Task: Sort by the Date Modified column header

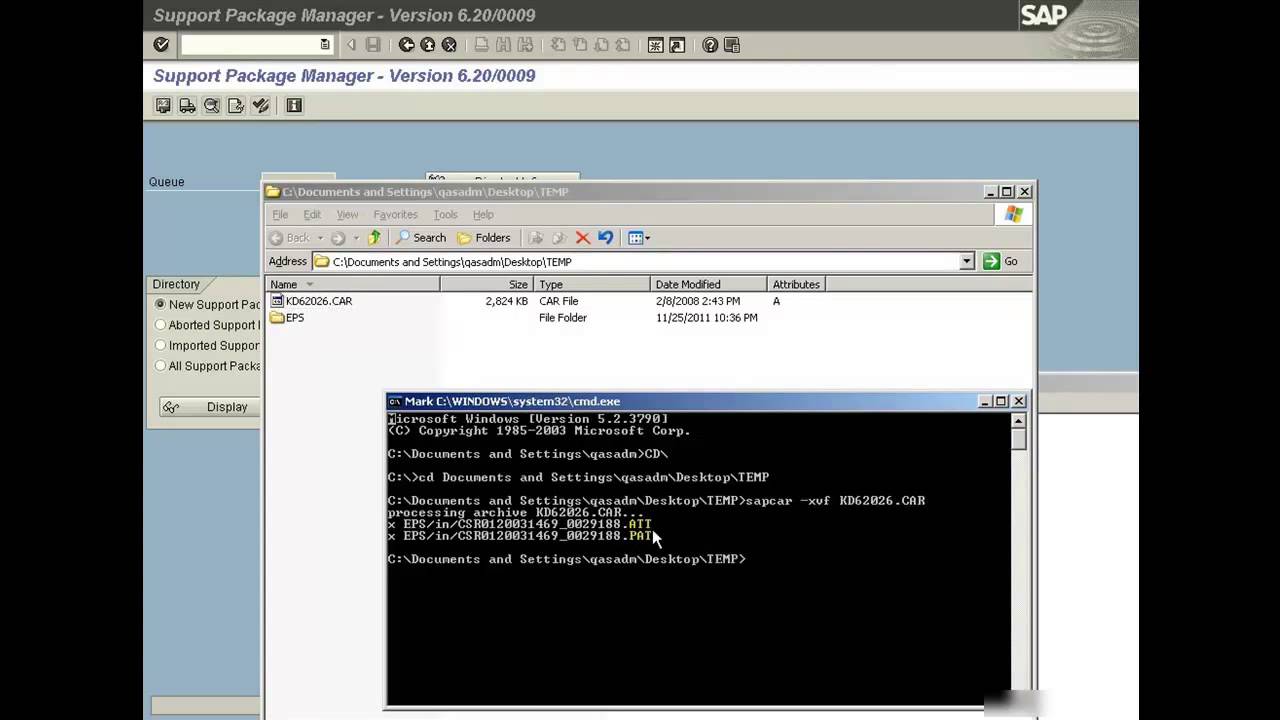Action: pyautogui.click(x=709, y=284)
